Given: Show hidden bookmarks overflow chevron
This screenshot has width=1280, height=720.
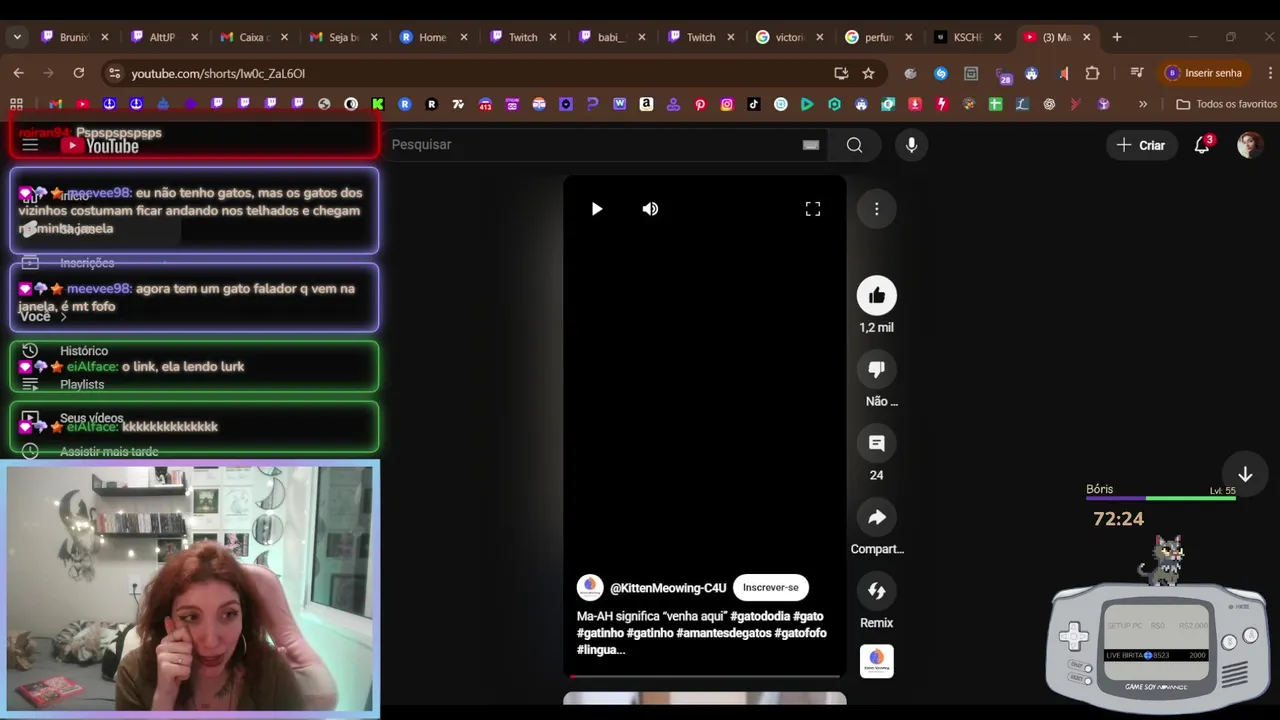Looking at the screenshot, I should coord(1143,104).
